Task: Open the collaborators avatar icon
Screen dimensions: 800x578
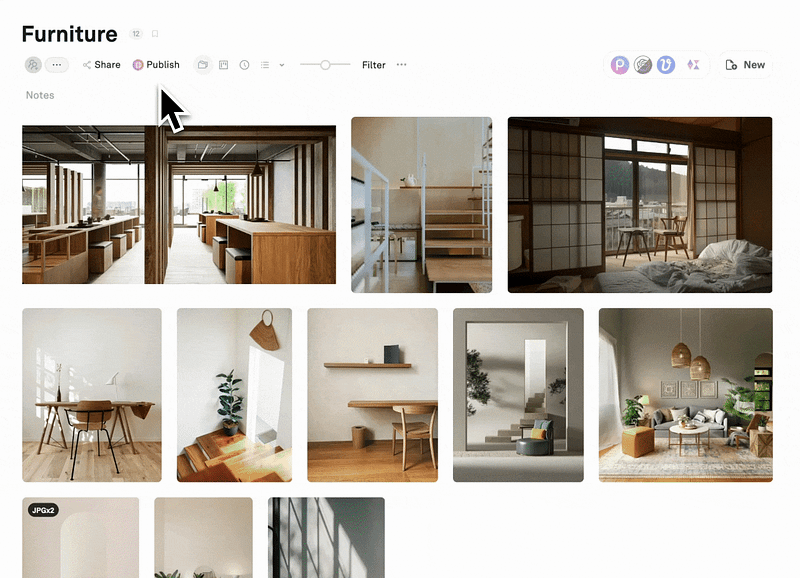Action: (33, 65)
